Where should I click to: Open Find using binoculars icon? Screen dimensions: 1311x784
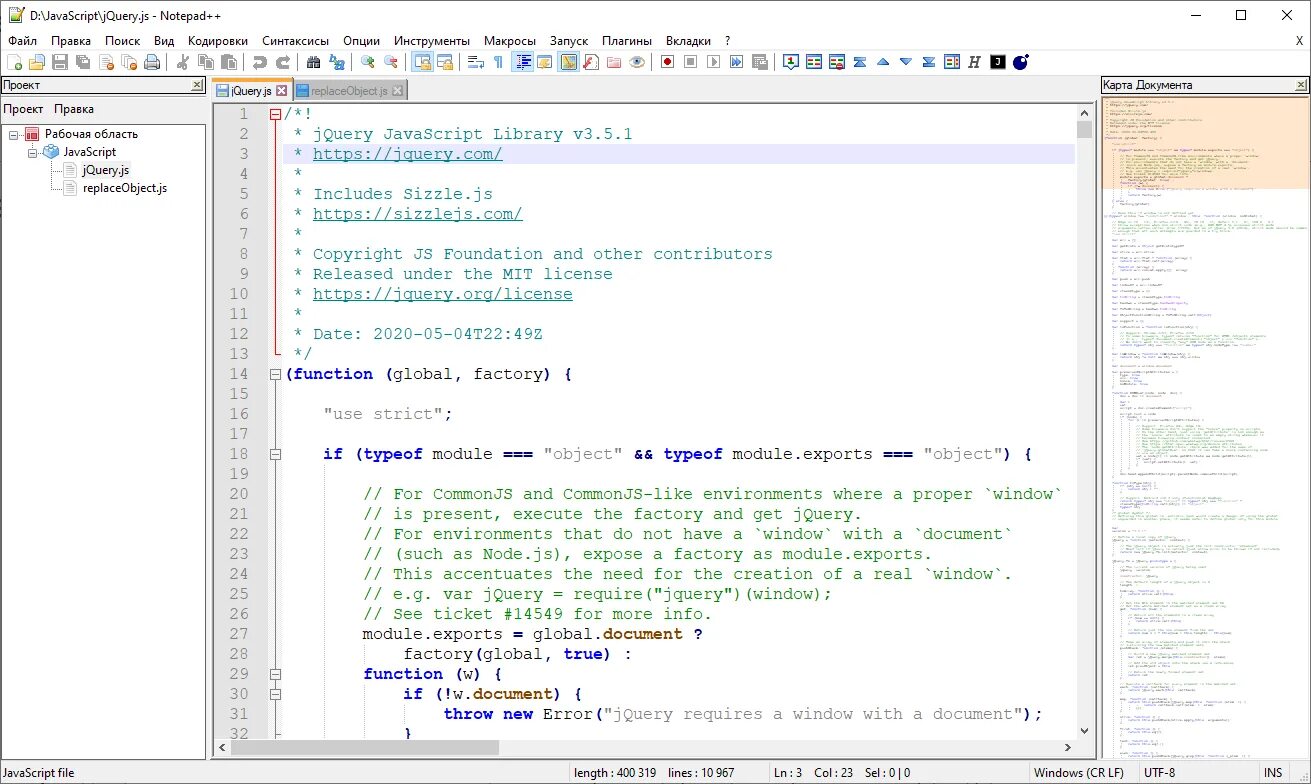313,62
